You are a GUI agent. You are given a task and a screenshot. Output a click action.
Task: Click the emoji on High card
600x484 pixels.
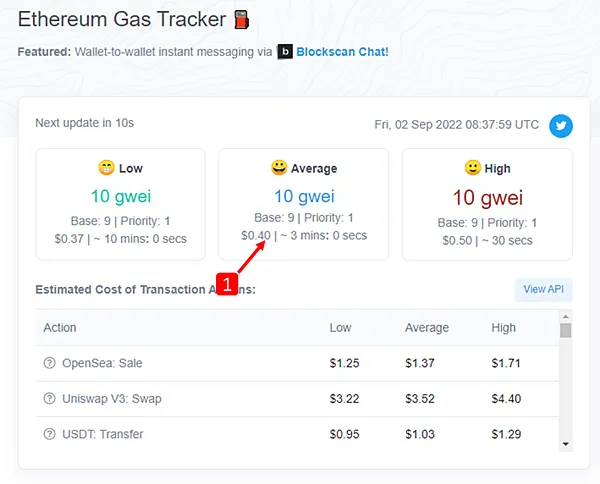(473, 168)
